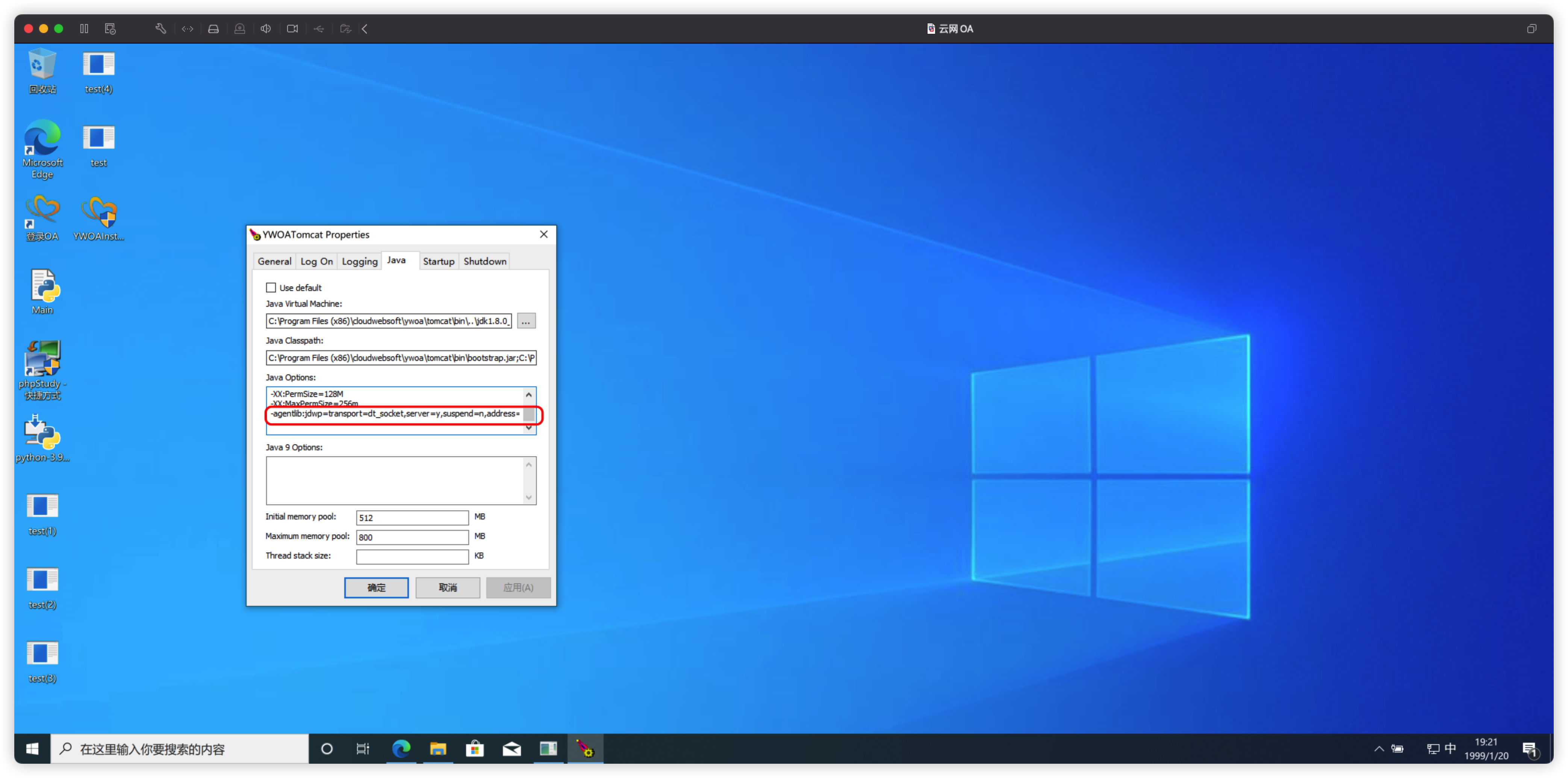Screen dimensions: 1568x778
Task: Click the Tomcat monitor taskbar icon
Action: click(x=585, y=749)
